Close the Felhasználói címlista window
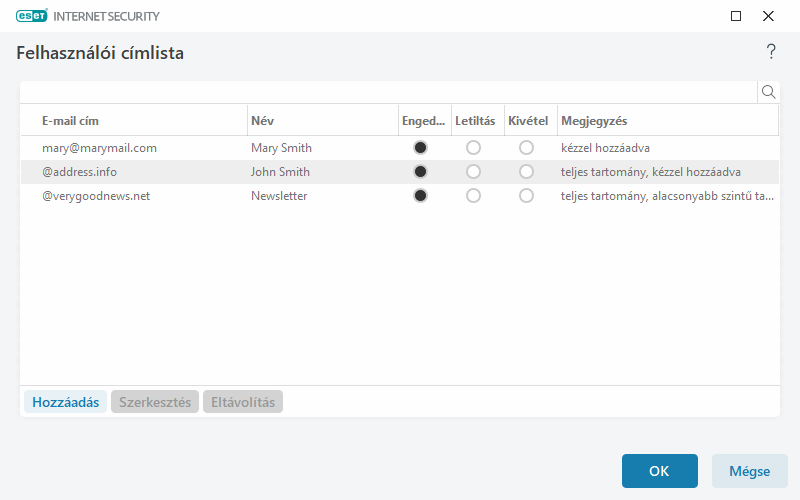Screen dimensions: 800x500 (768, 16)
